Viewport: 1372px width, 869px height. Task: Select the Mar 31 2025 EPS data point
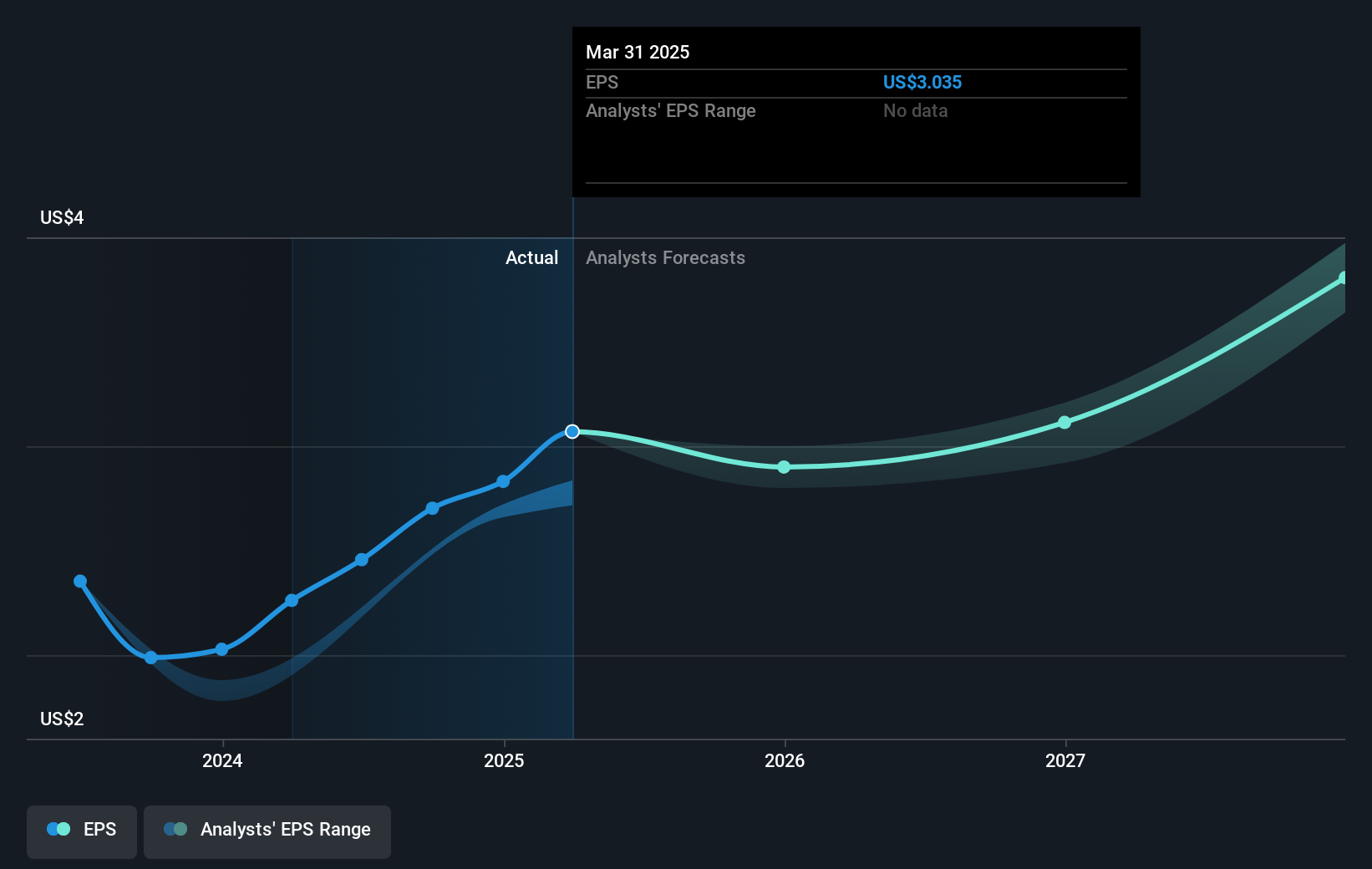572,431
